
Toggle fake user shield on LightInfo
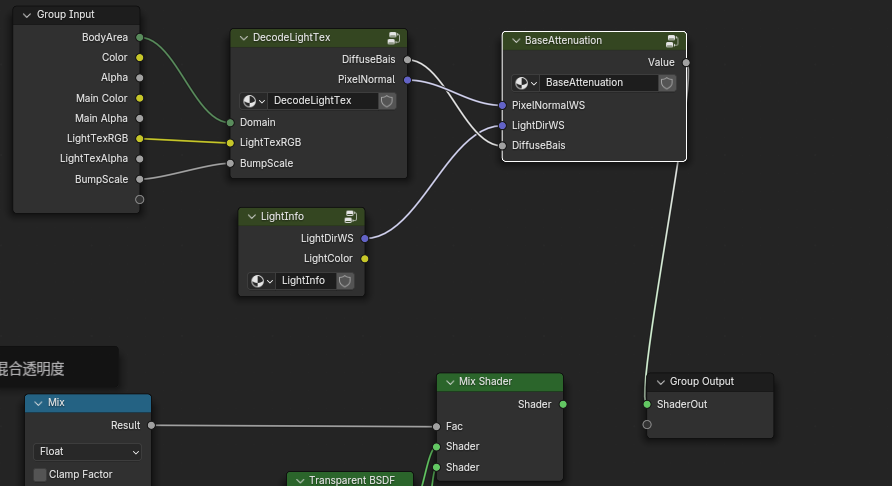pos(345,281)
